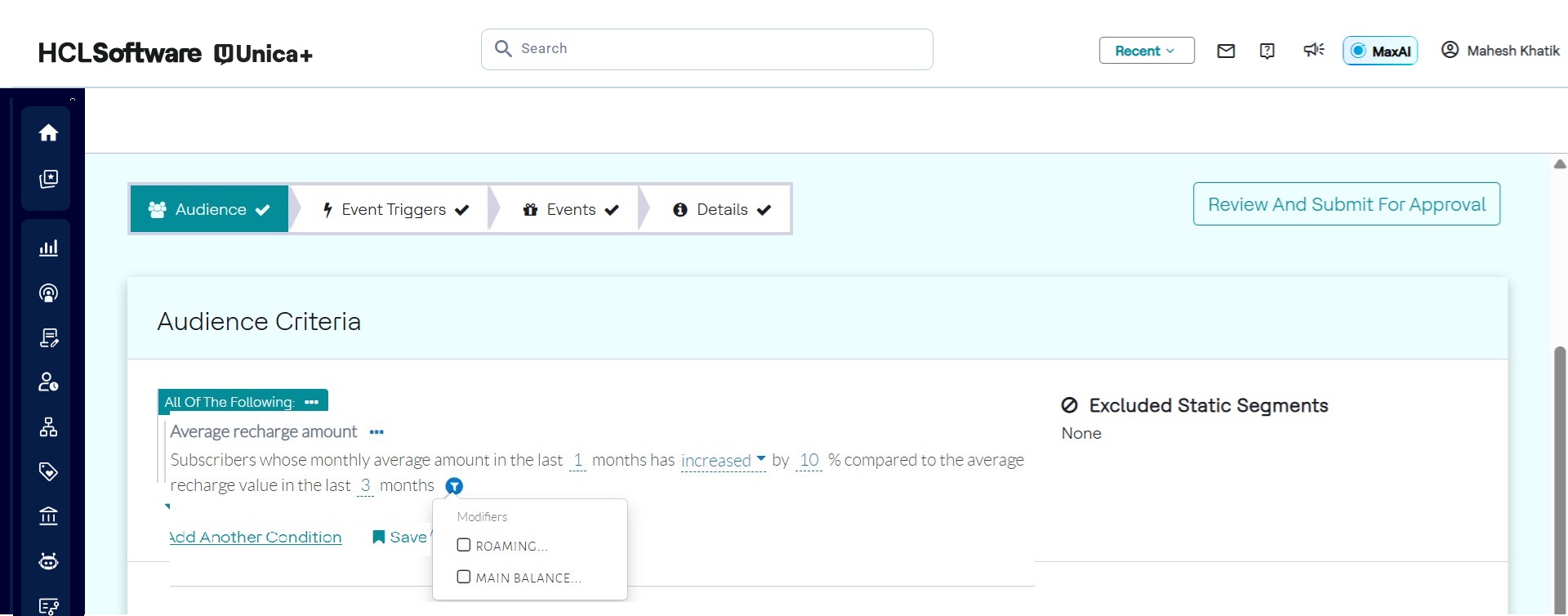Click the blue modifiers filter icon
Viewport: 1568px width, 616px height.
pyautogui.click(x=454, y=486)
